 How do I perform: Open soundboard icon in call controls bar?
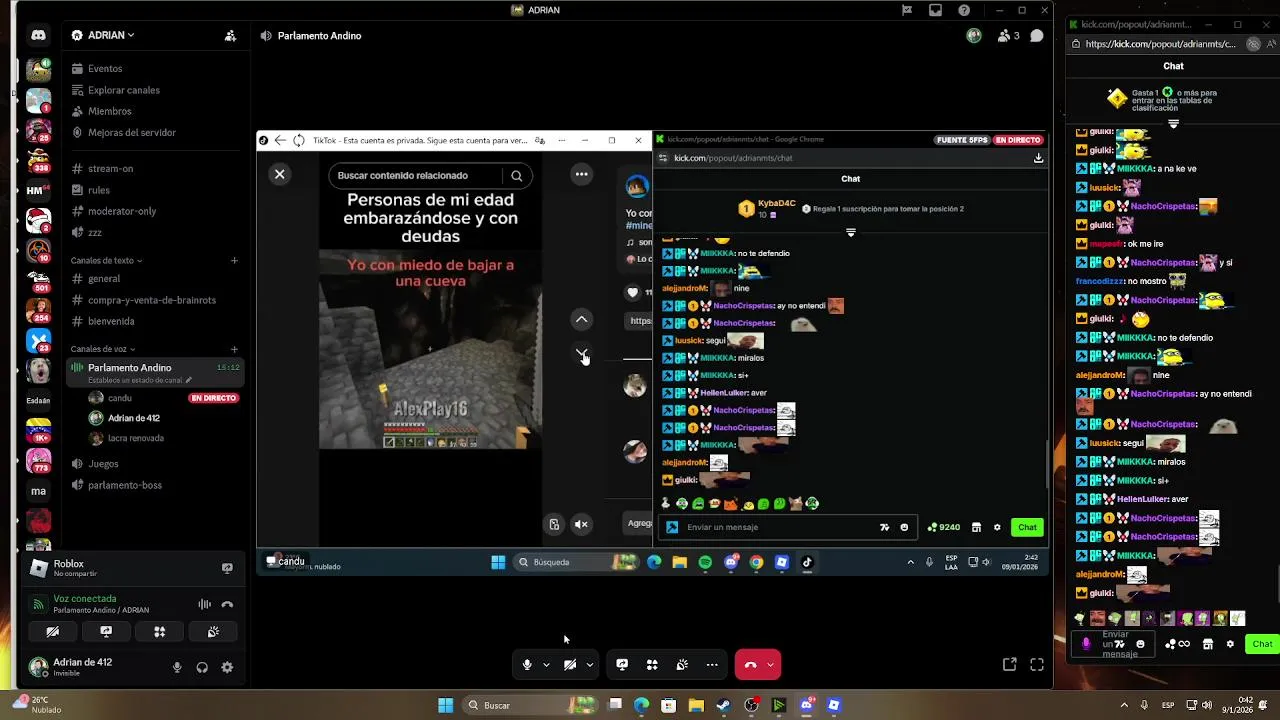[x=682, y=664]
